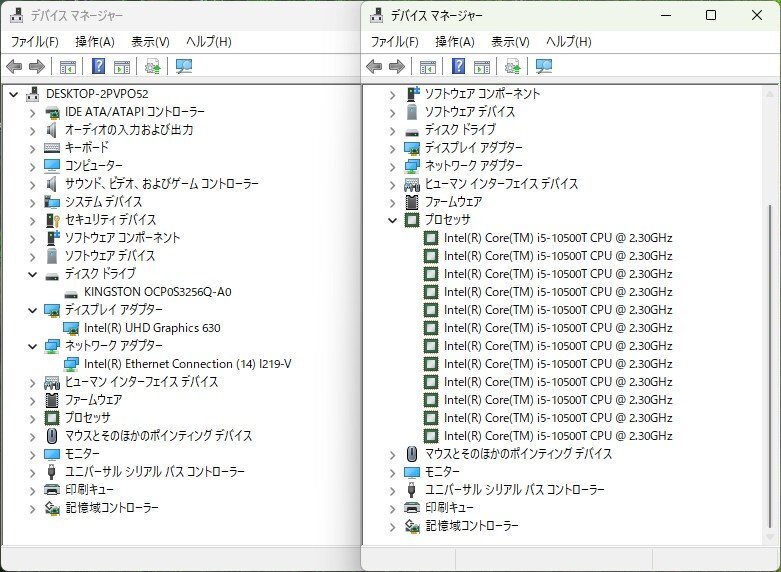Close the right Device Manager window
Image resolution: width=781 pixels, height=572 pixels.
pyautogui.click(x=757, y=15)
